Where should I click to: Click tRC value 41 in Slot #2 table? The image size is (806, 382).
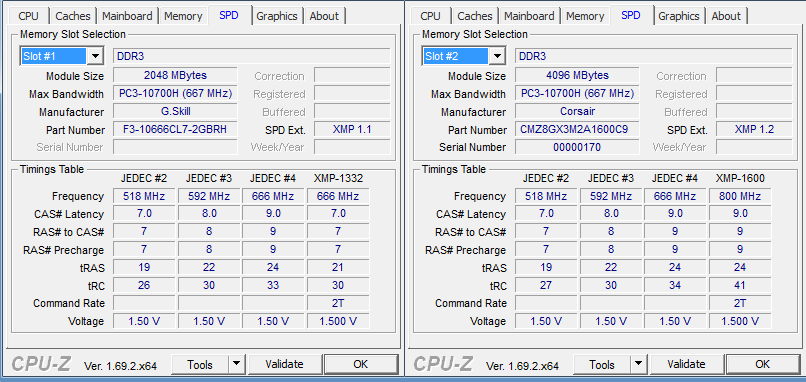tap(740, 285)
